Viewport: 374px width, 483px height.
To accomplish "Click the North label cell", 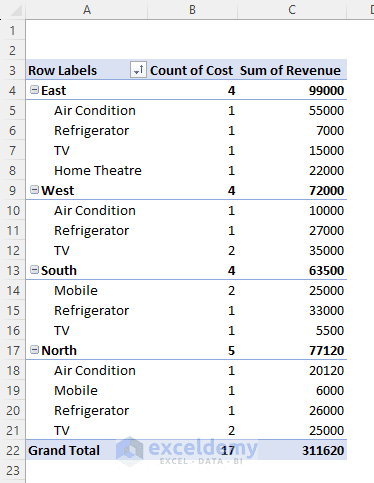I will pyautogui.click(x=59, y=350).
